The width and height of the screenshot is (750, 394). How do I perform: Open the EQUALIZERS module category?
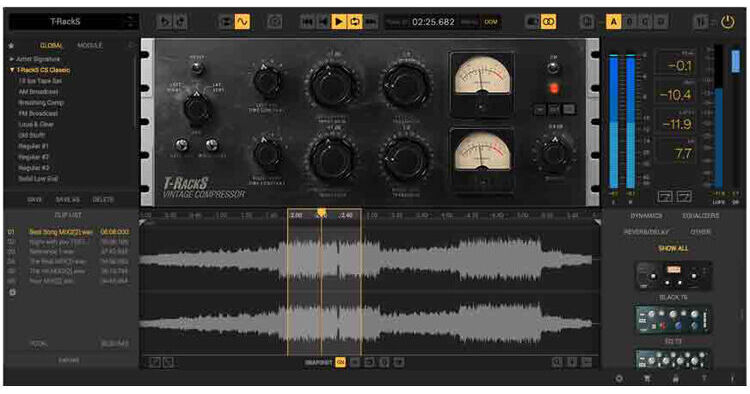[700, 216]
